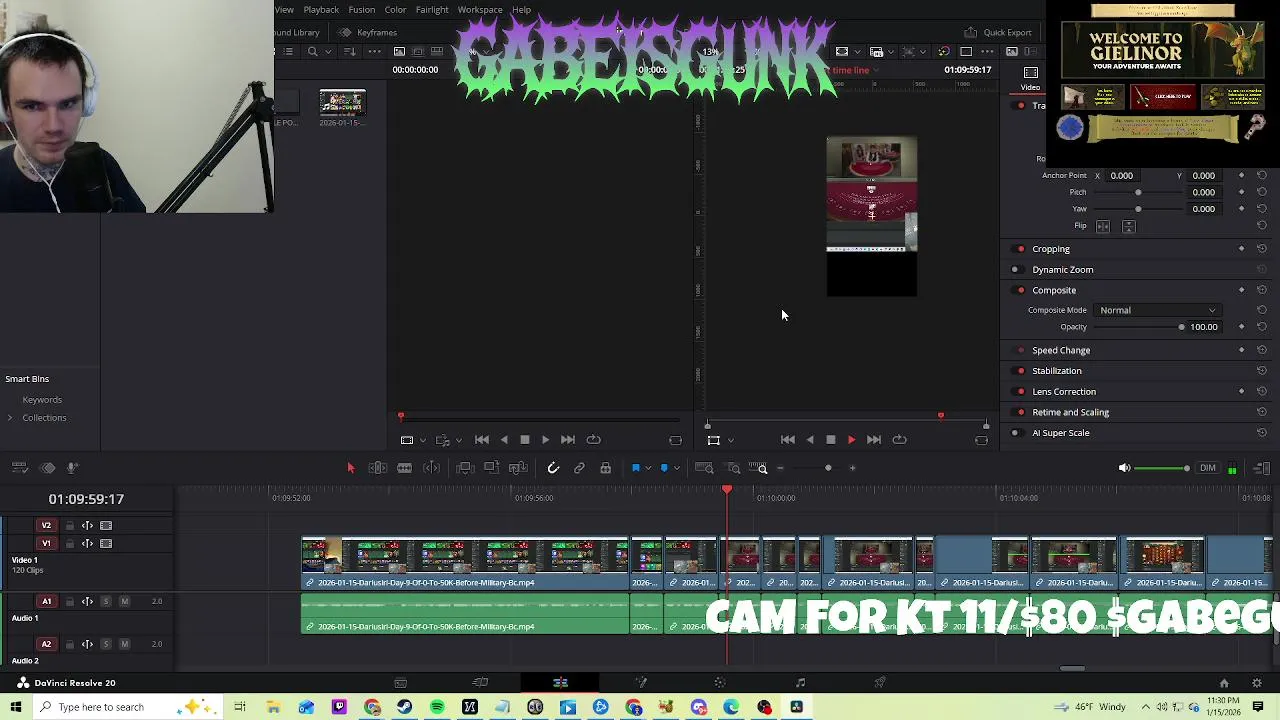The height and width of the screenshot is (720, 1280).
Task: Mute audio with the speaker icon
Action: 1124,468
